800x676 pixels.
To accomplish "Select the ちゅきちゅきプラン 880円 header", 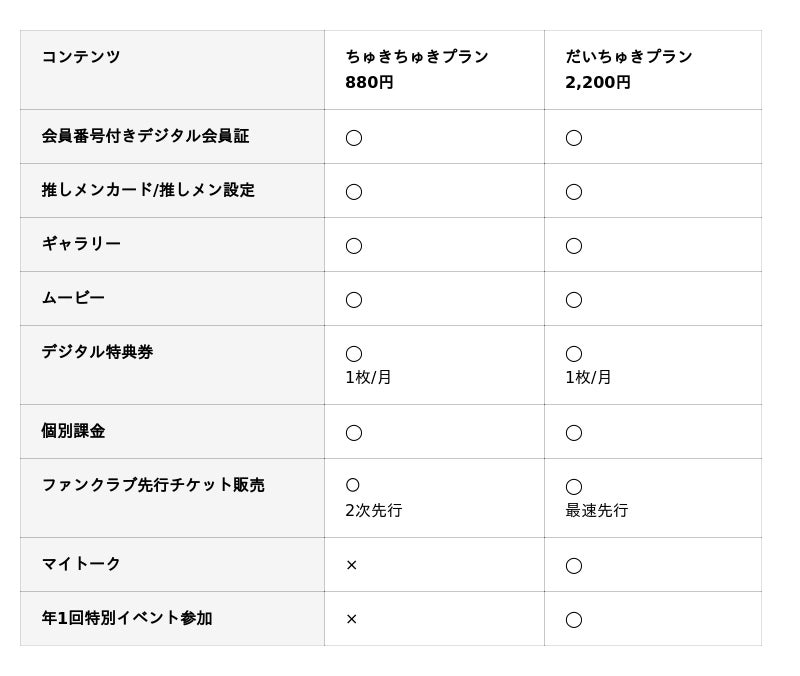I will pos(417,69).
